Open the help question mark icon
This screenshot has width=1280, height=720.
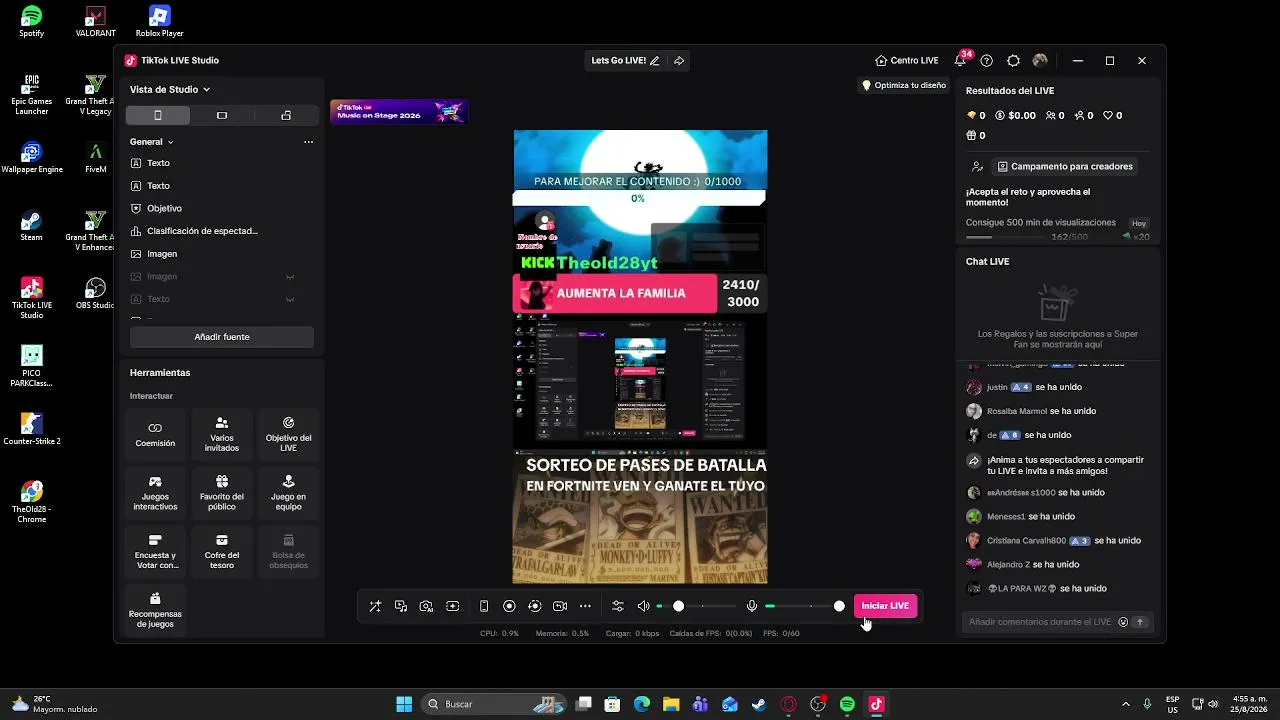[x=987, y=61]
